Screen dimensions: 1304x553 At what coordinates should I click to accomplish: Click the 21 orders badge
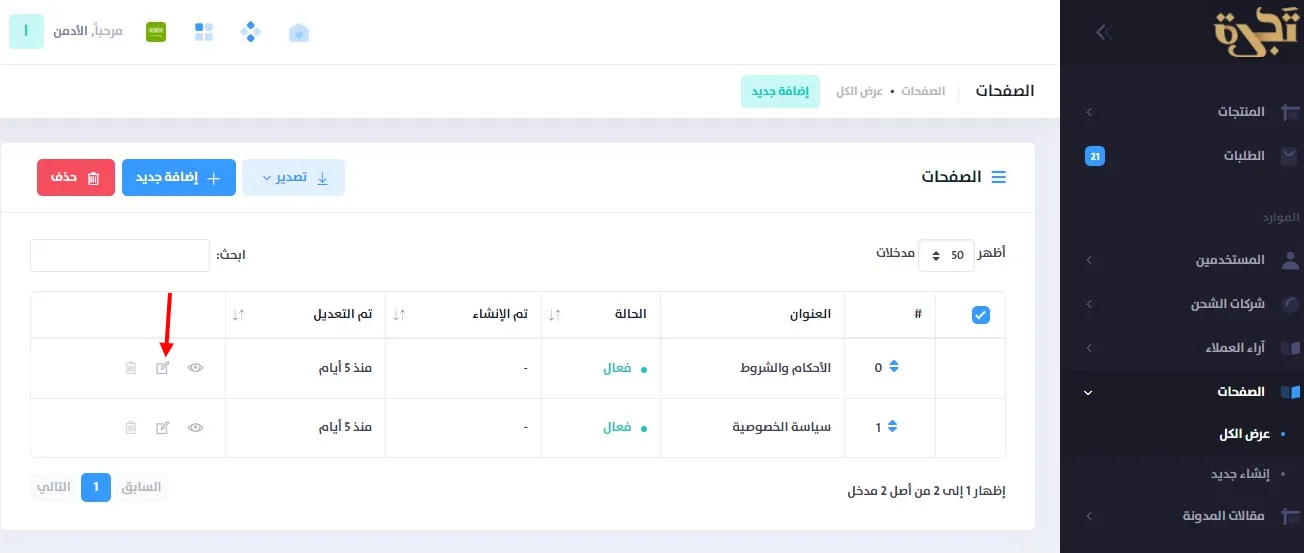point(1095,156)
